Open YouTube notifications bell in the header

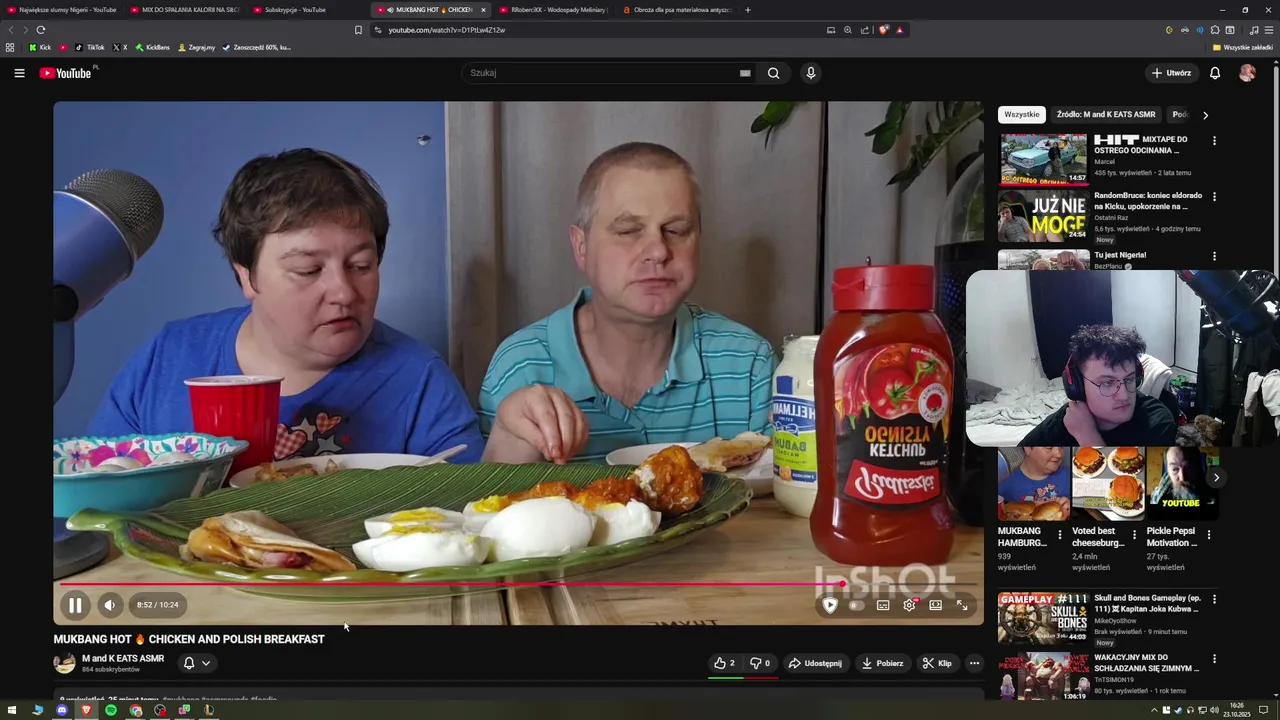click(1215, 73)
